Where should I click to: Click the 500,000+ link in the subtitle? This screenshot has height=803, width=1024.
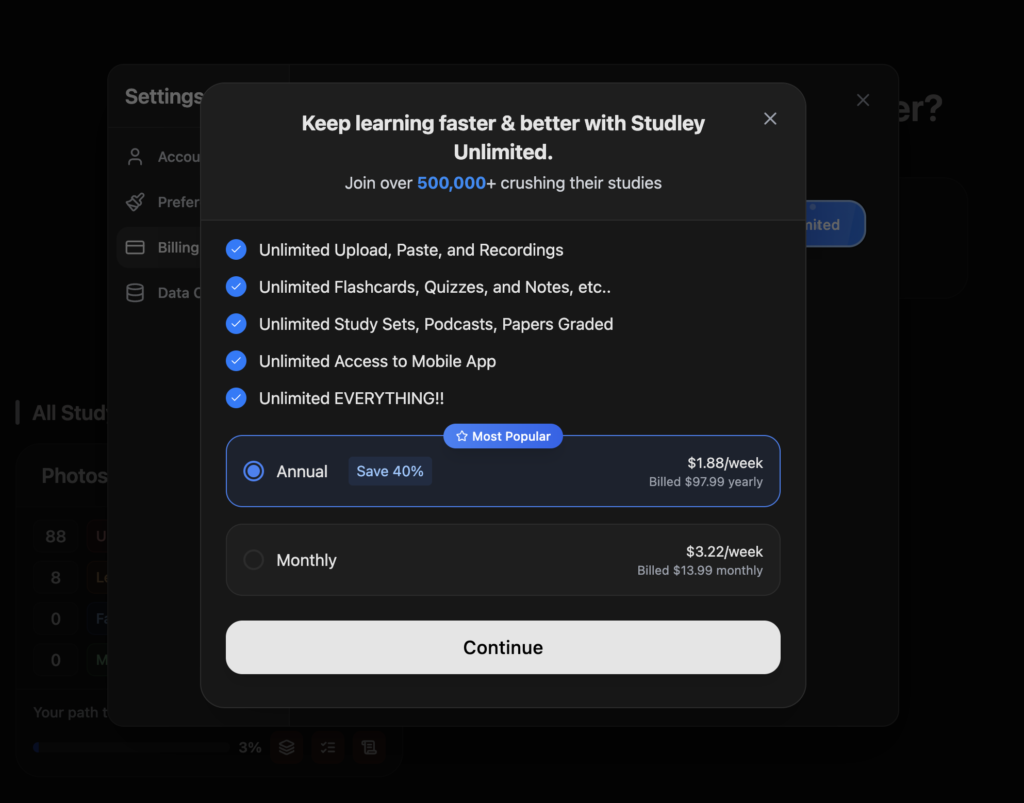(x=450, y=183)
